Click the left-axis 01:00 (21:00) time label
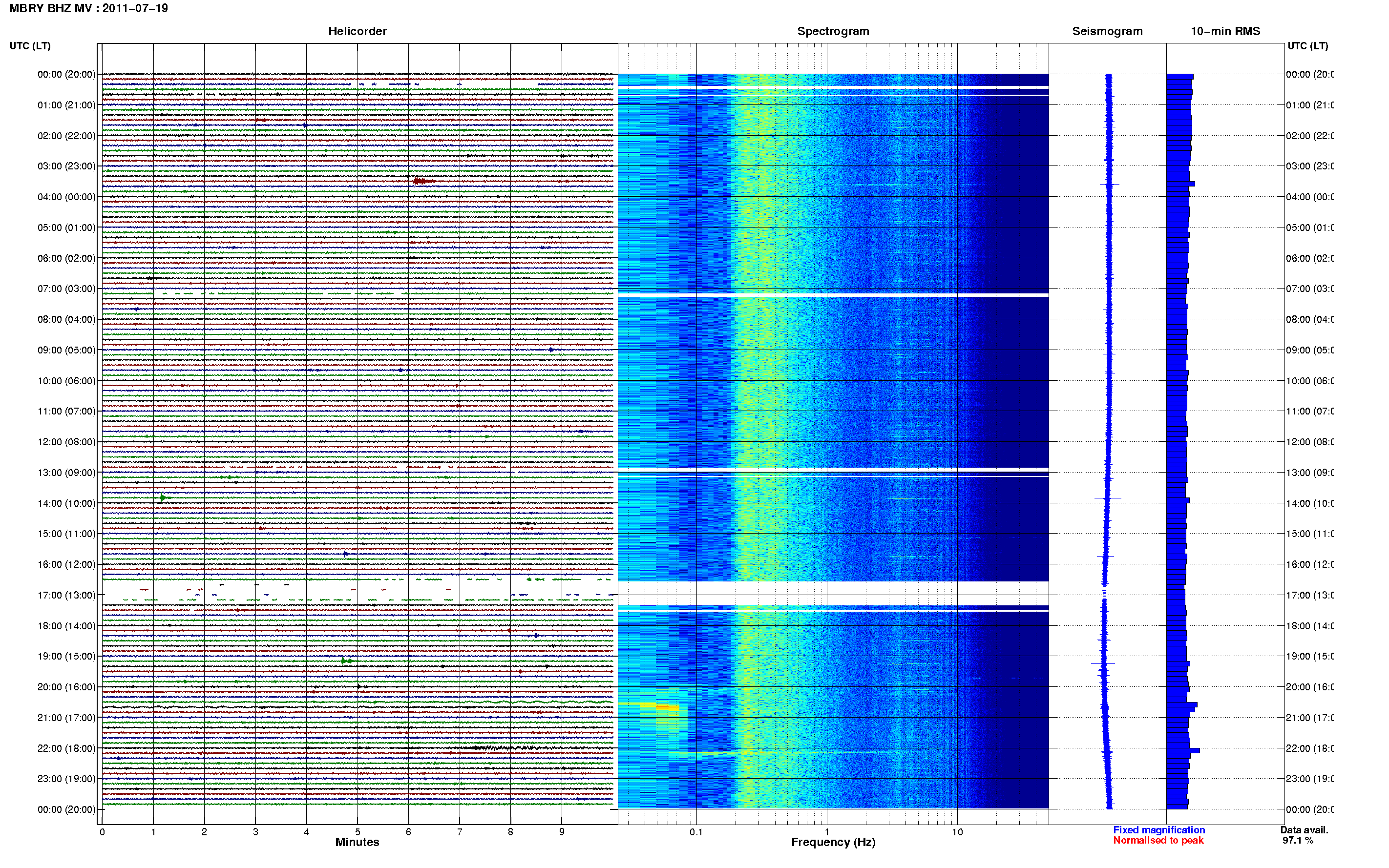 click(x=66, y=105)
